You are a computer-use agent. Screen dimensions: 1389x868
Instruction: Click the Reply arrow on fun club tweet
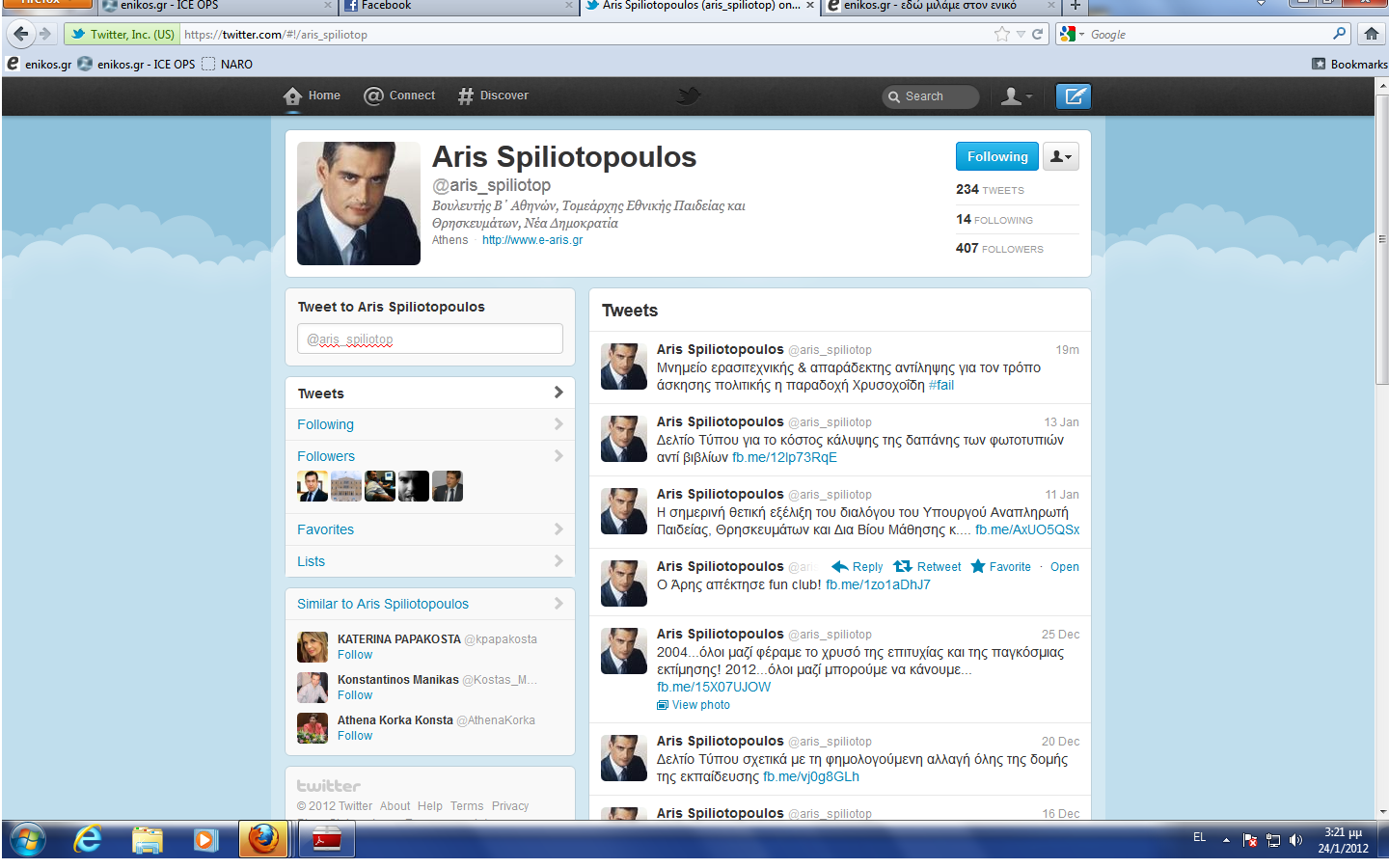pyautogui.click(x=840, y=567)
